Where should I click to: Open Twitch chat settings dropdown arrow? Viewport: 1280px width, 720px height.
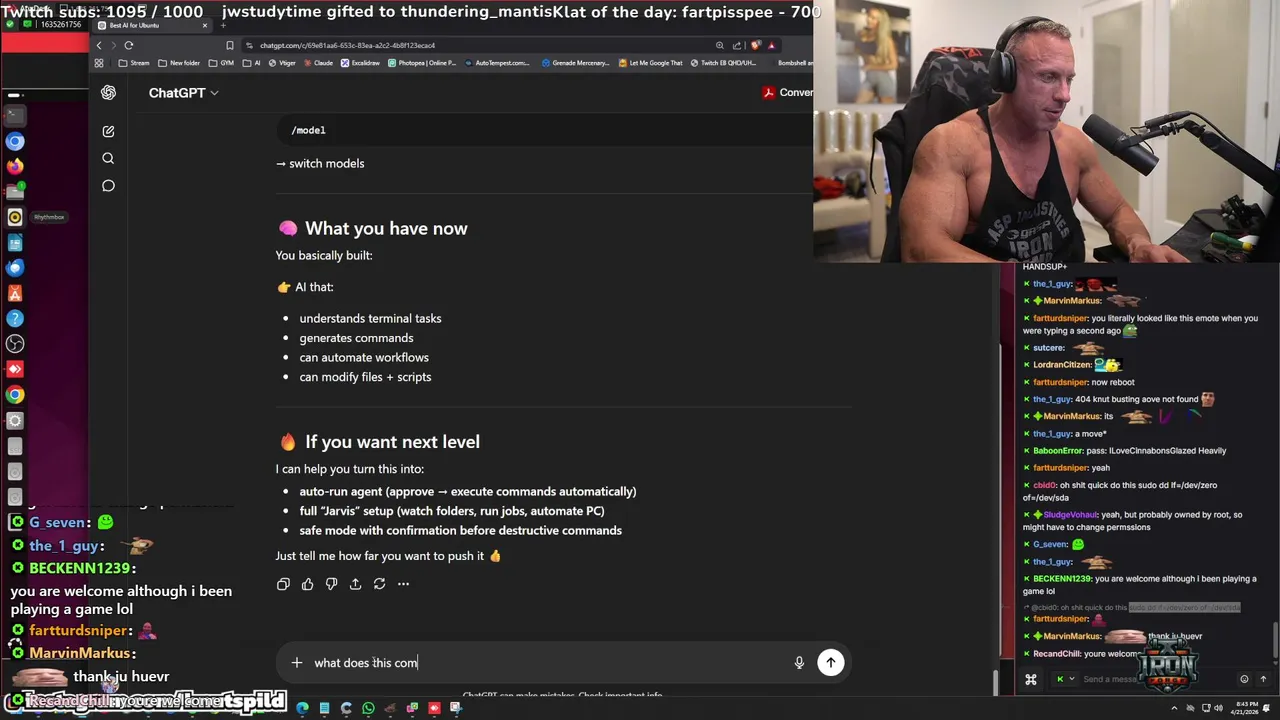click(1072, 679)
